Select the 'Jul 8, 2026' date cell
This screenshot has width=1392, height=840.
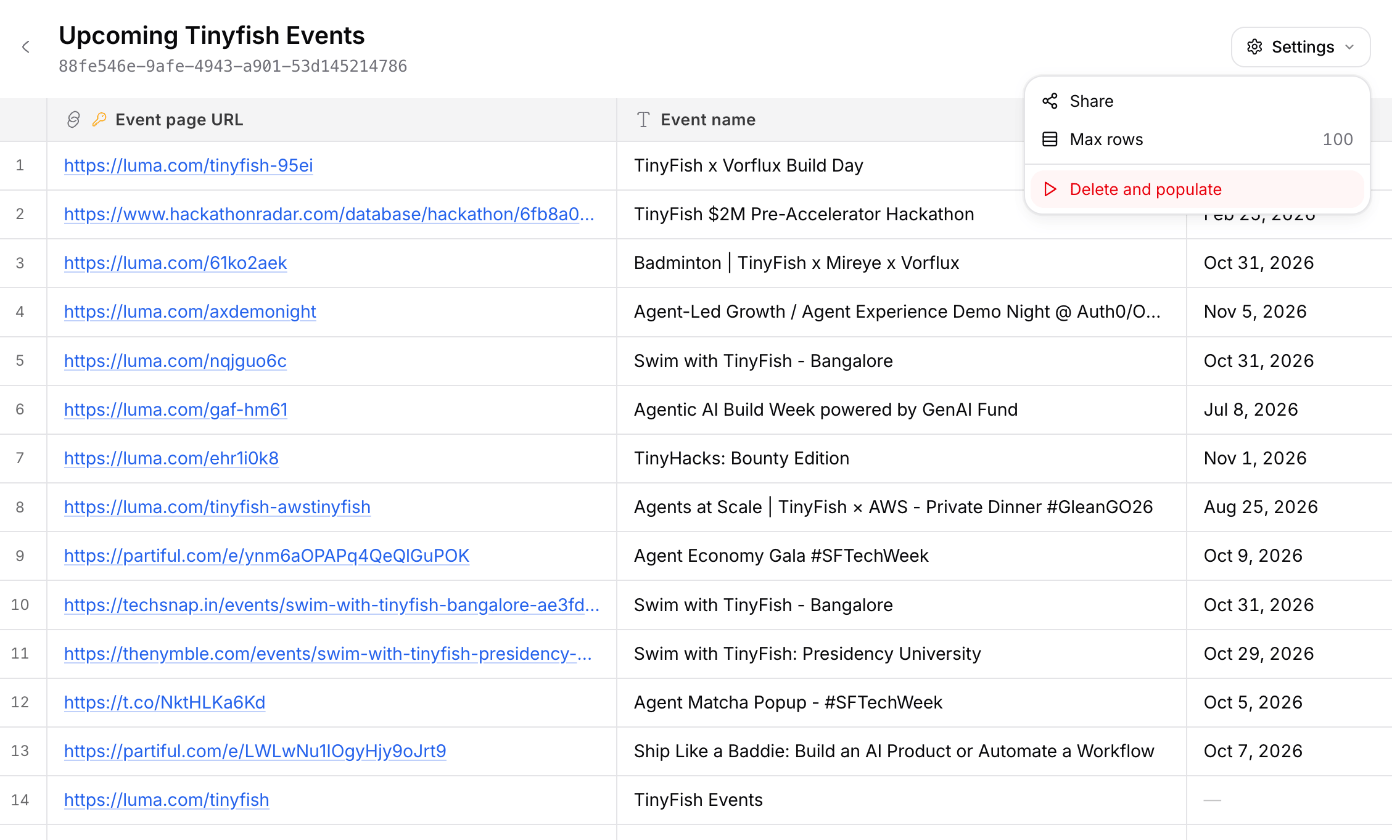tap(1289, 410)
